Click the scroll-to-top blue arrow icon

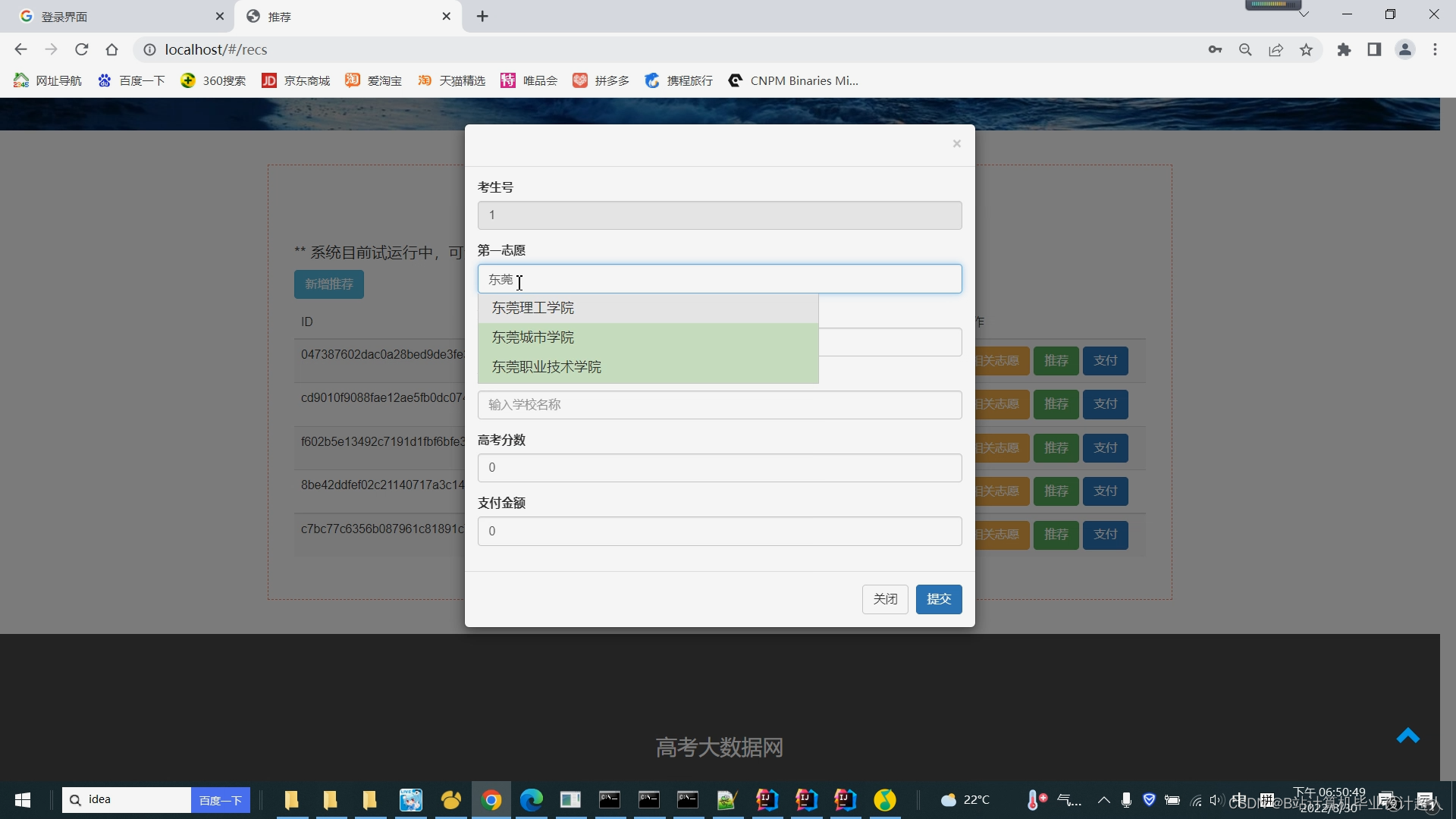tap(1407, 736)
